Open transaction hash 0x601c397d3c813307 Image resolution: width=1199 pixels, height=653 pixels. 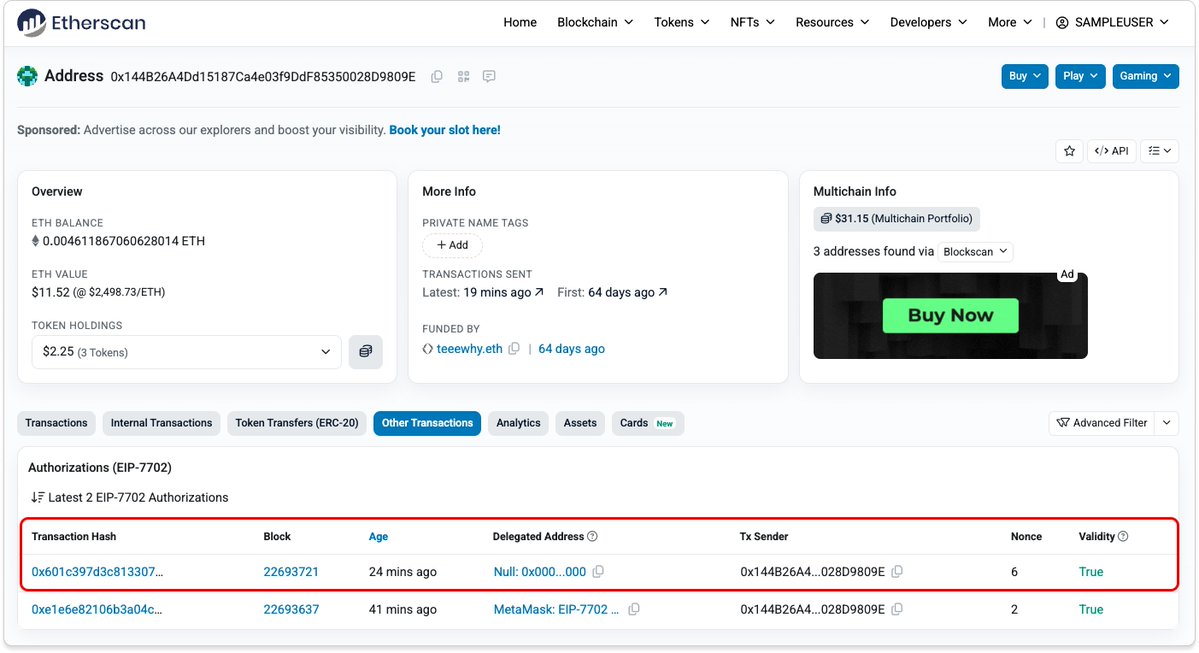coord(97,572)
